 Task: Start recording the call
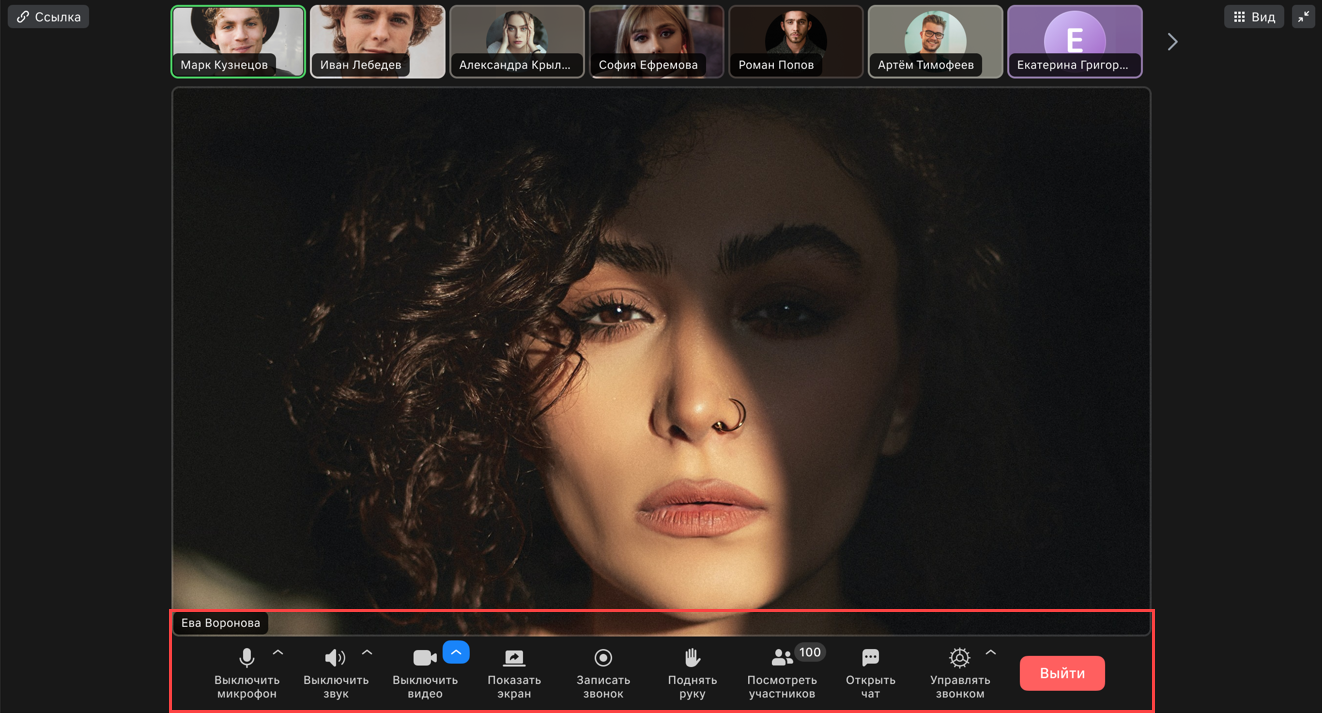tap(603, 658)
